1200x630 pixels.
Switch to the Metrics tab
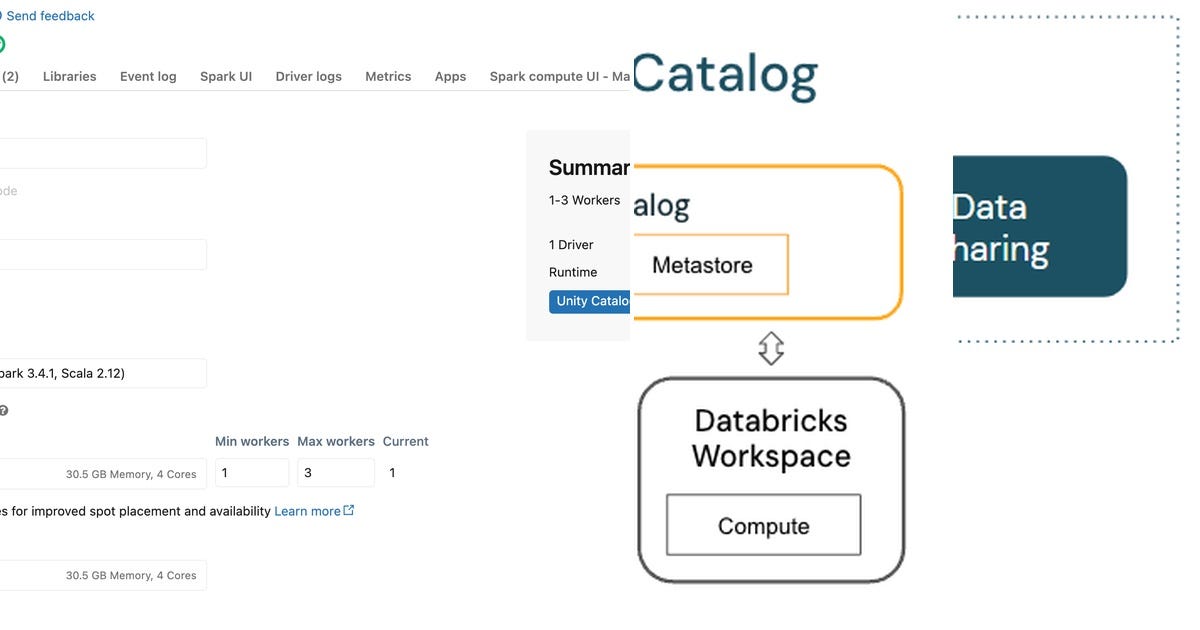388,76
